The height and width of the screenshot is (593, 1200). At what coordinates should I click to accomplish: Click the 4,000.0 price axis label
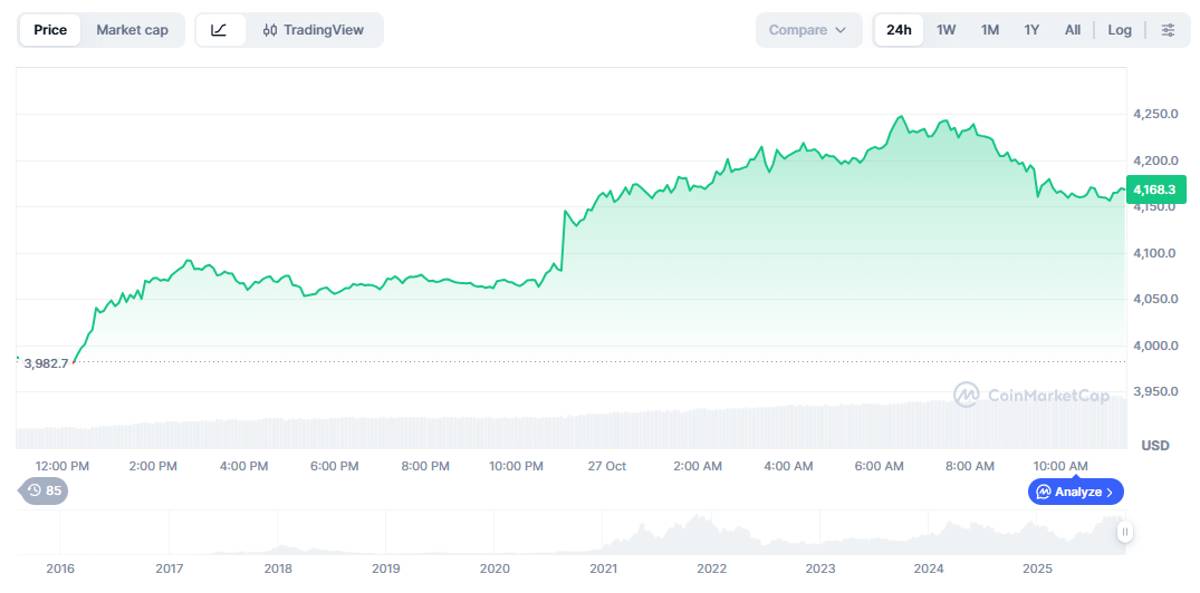1155,345
